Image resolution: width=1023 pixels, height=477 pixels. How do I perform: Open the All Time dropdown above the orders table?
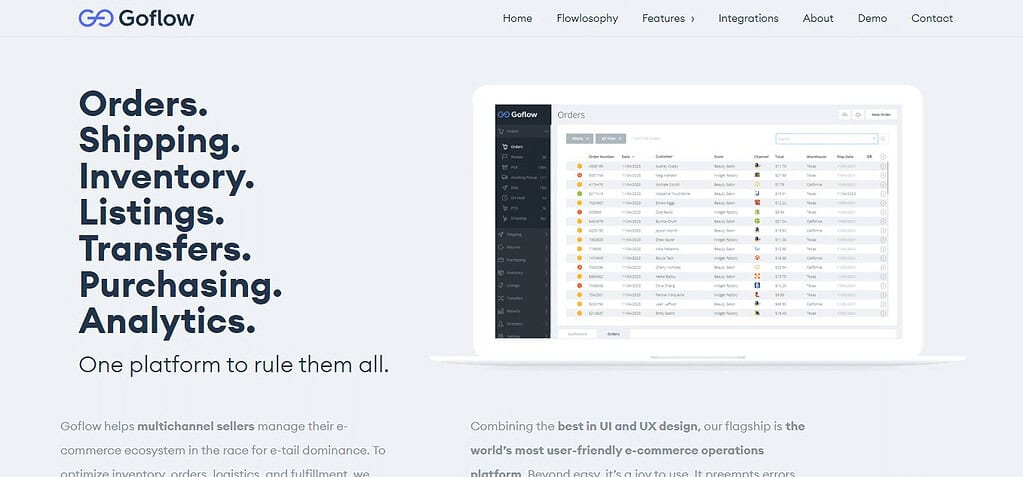pos(611,138)
